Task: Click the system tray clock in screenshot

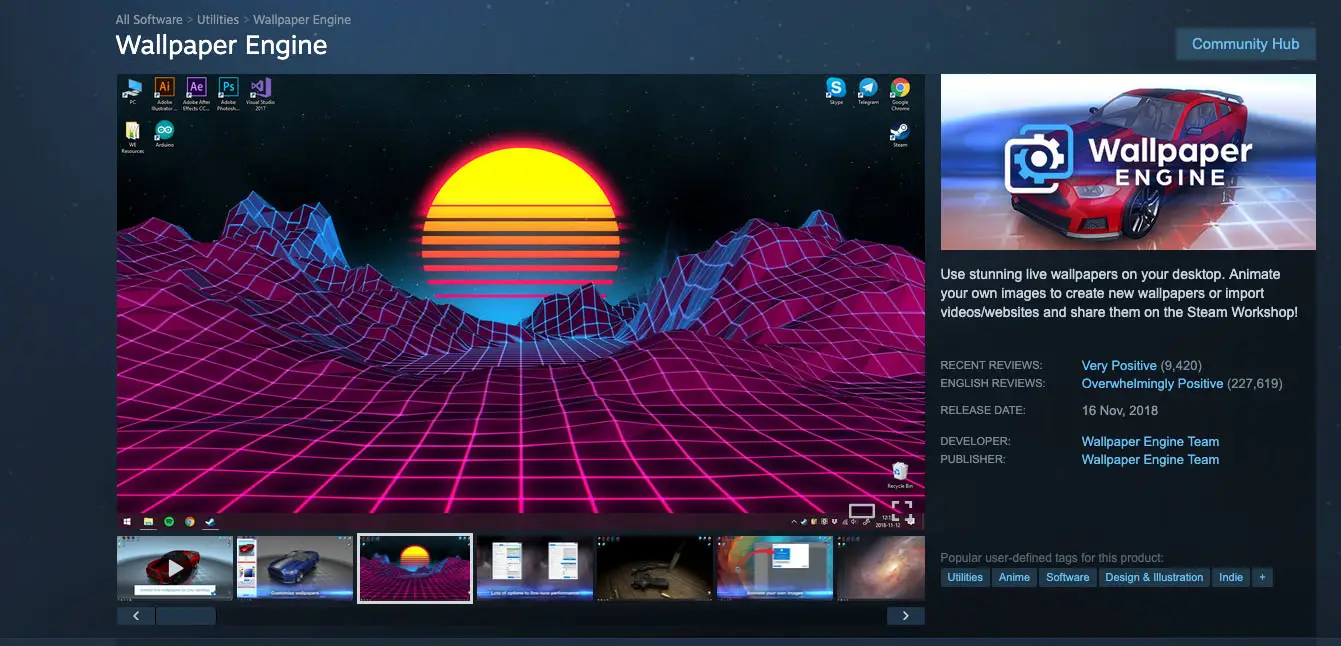Action: coord(887,521)
